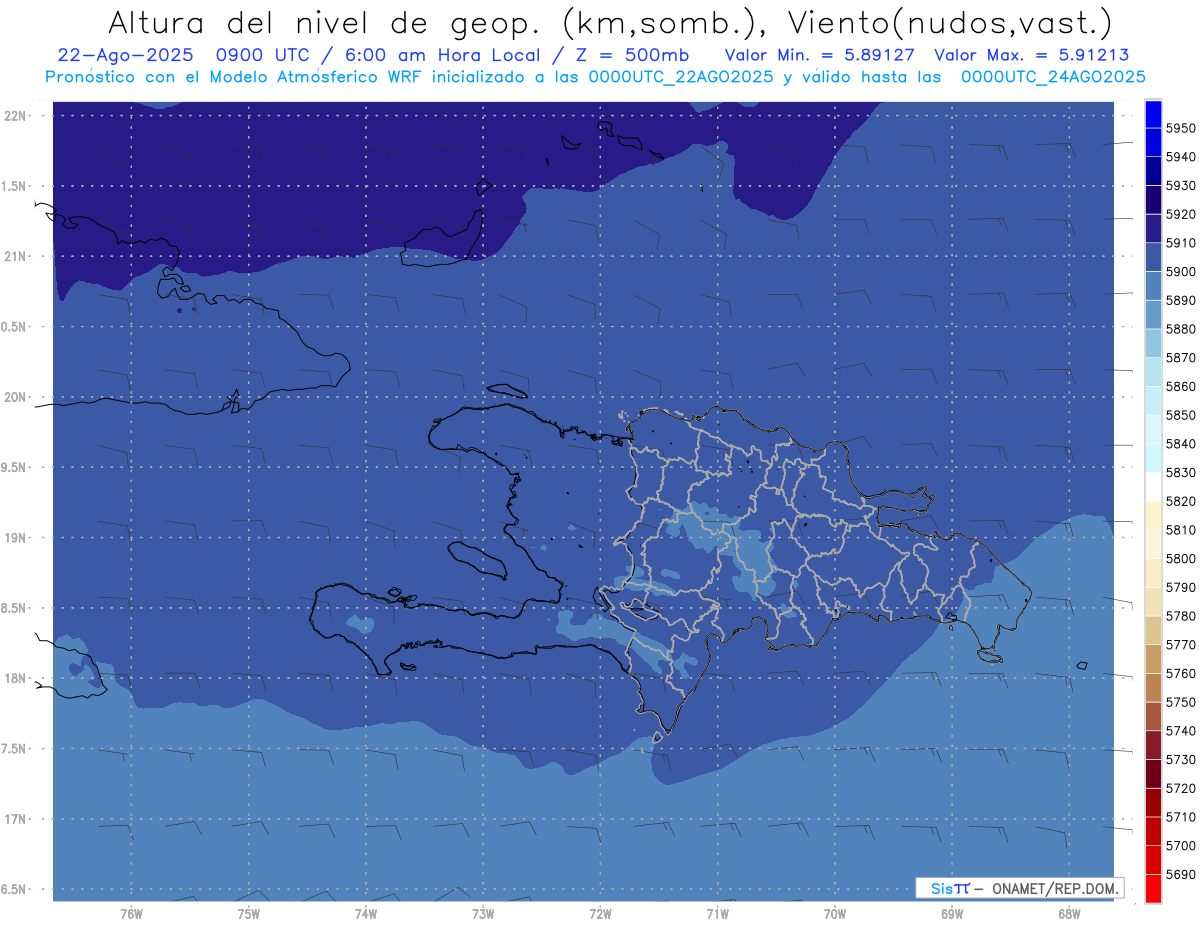1200x927 pixels.
Task: Pick blue swatch between 5900 and 5910
Action: point(1152,257)
